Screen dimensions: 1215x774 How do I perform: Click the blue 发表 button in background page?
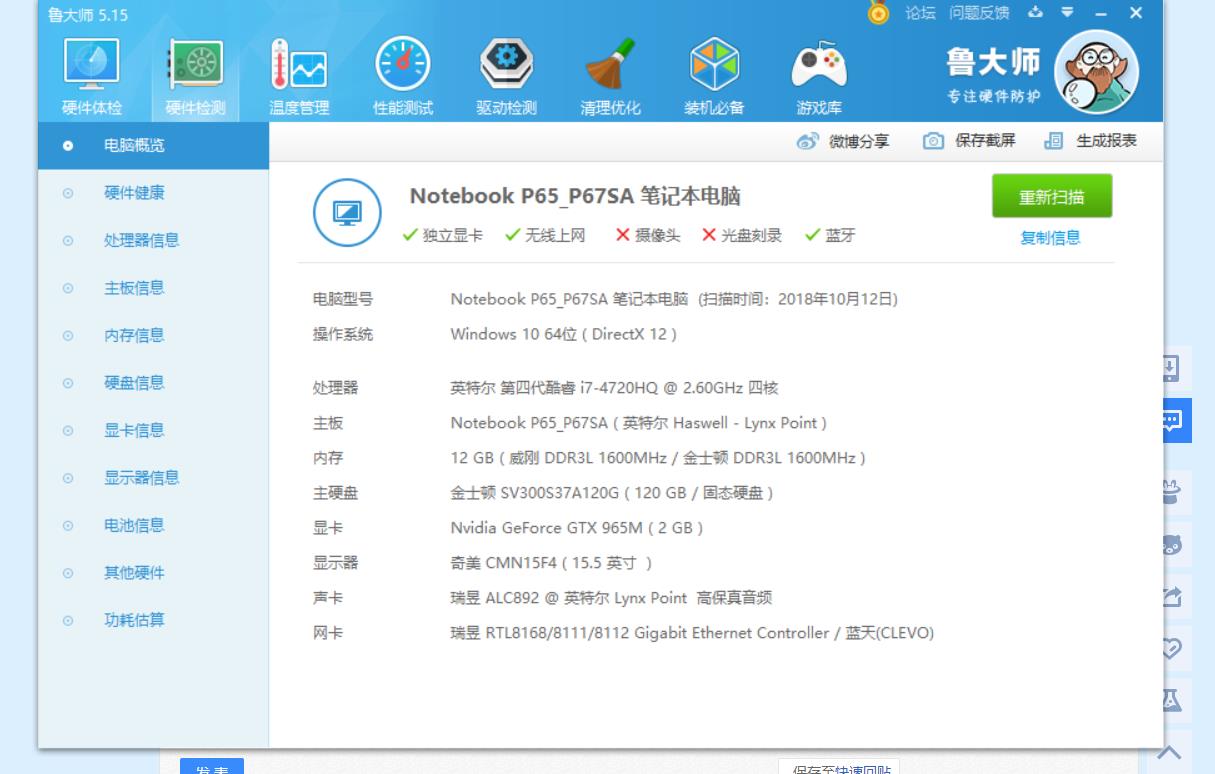212,766
